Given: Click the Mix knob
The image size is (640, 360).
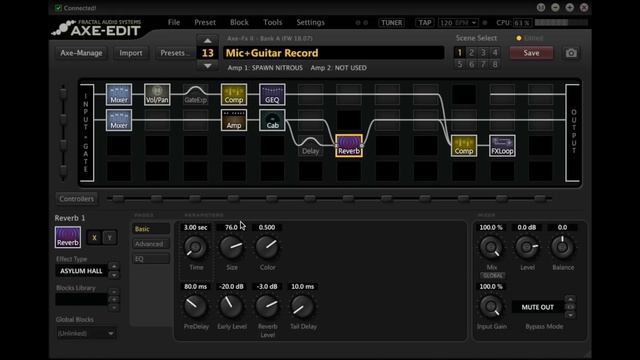Looking at the screenshot, I should 491,248.
